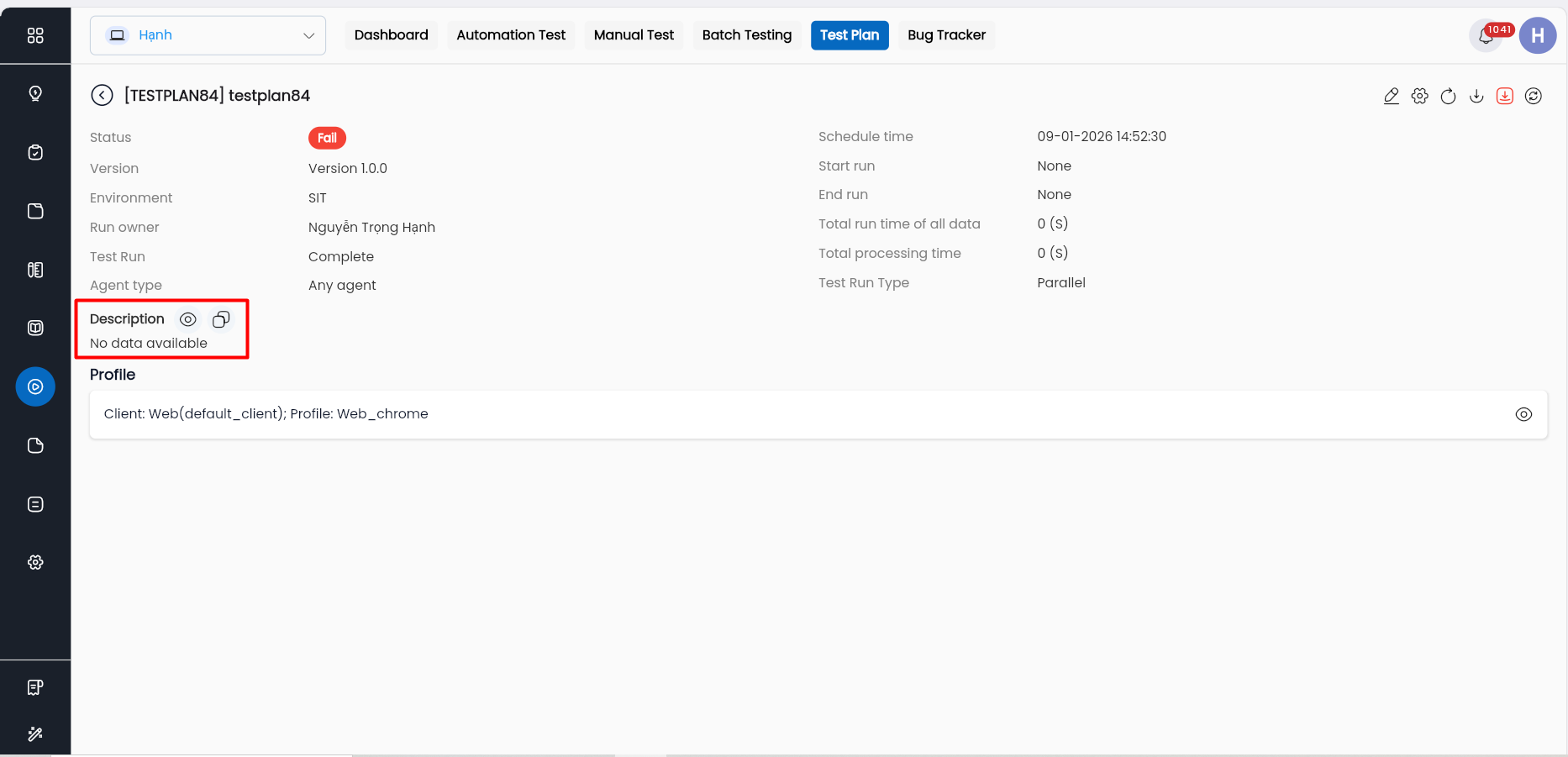Open the user avatar H menu
Image resolution: width=1568 pixels, height=757 pixels.
(1537, 35)
